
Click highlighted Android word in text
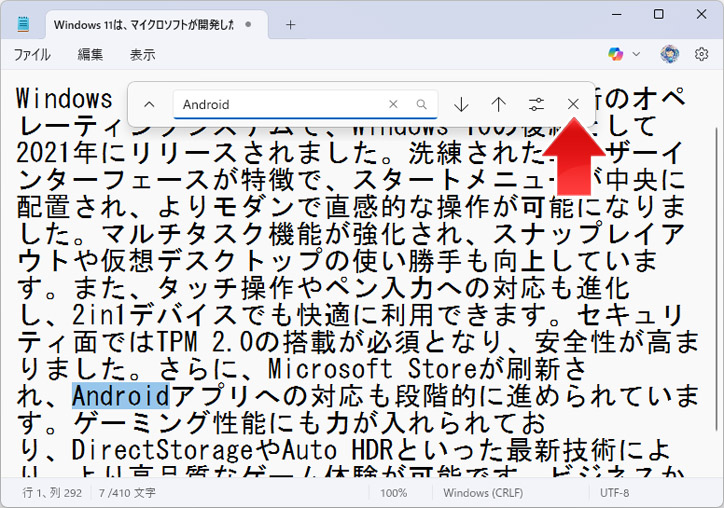click(x=121, y=396)
